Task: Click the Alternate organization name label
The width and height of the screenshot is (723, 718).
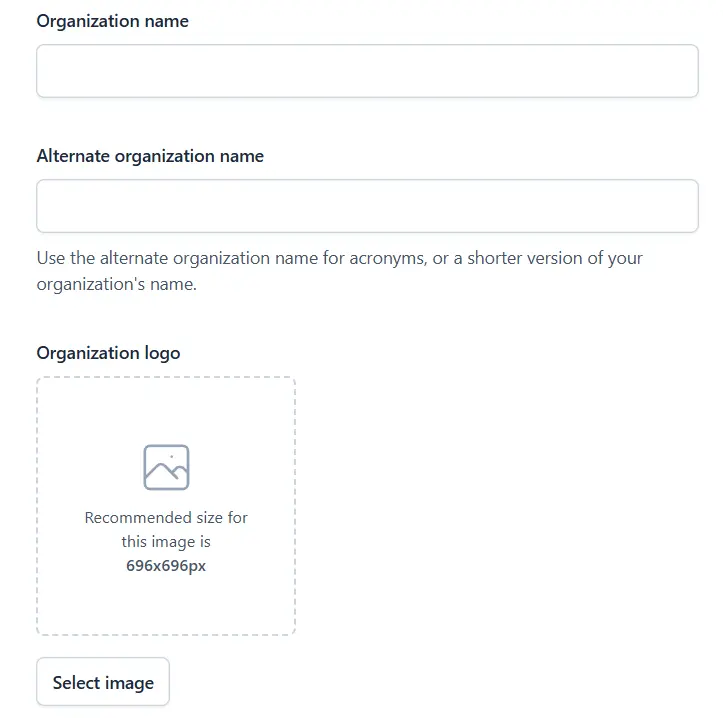Action: coord(150,156)
